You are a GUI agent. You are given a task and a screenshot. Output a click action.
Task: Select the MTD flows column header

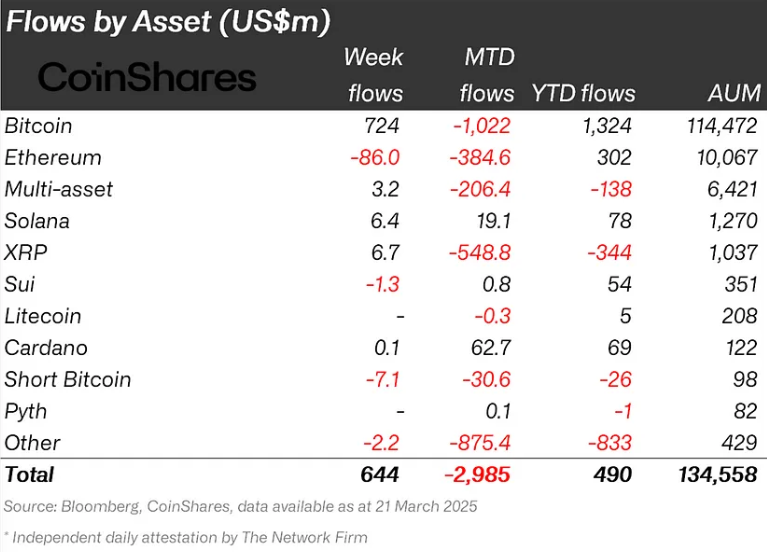(487, 75)
